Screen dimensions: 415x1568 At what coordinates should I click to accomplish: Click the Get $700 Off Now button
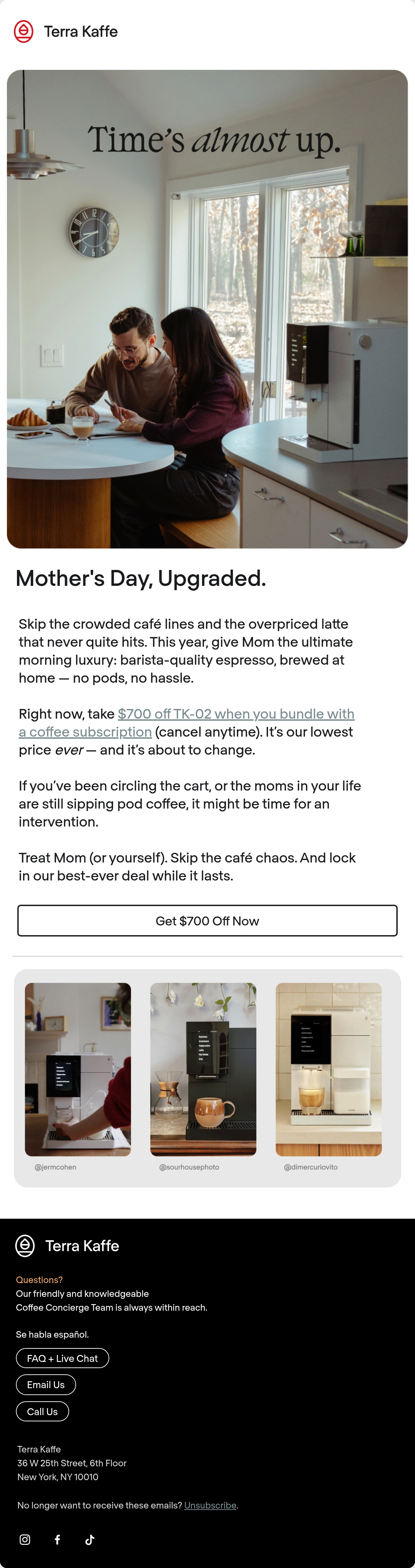pyautogui.click(x=207, y=920)
